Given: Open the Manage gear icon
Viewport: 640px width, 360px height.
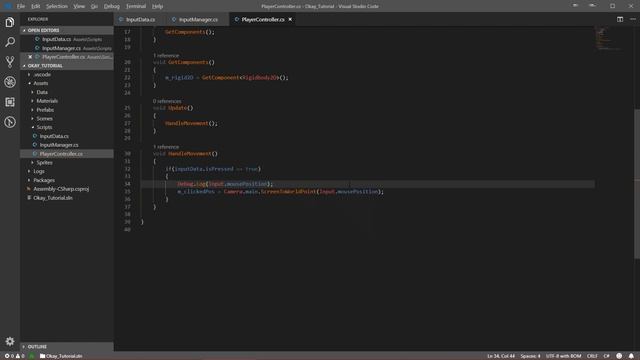Looking at the screenshot, I should (x=10, y=341).
